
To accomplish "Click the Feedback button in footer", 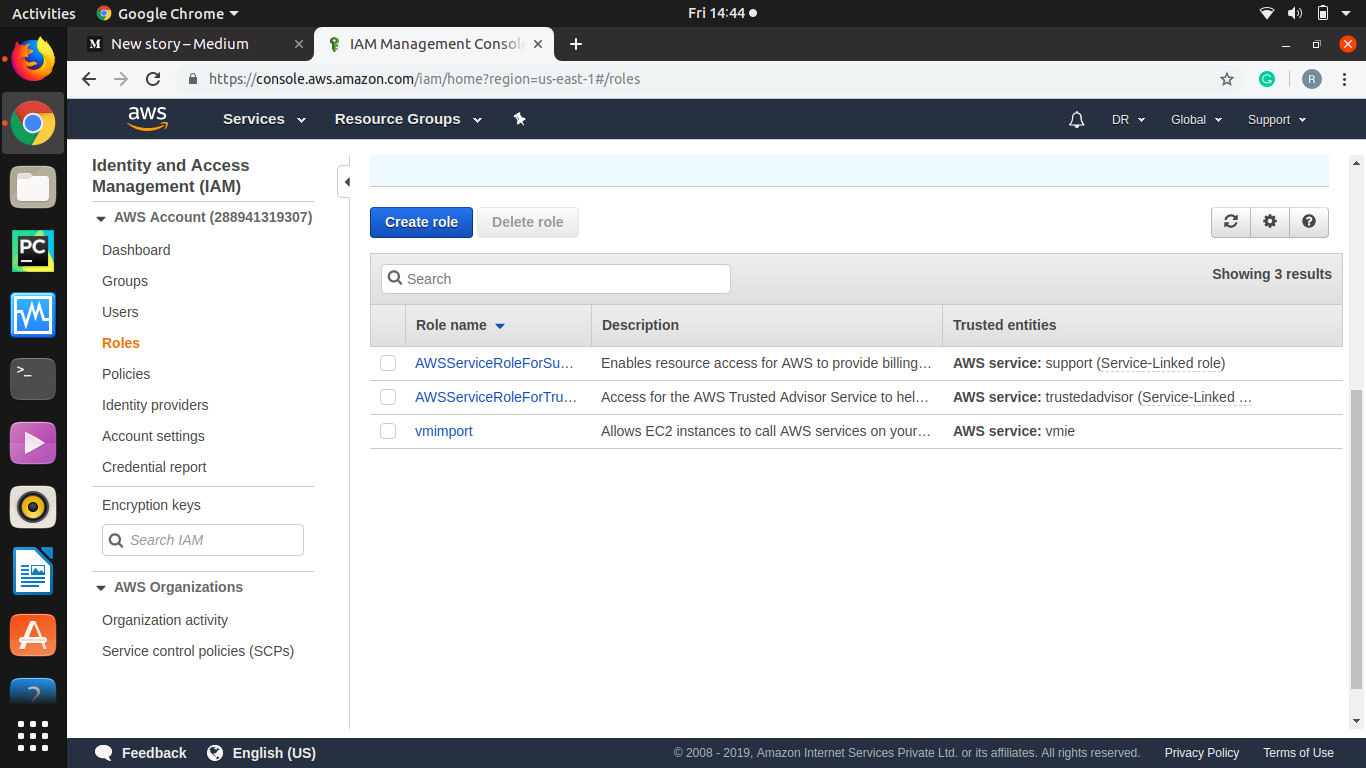I will [x=140, y=753].
